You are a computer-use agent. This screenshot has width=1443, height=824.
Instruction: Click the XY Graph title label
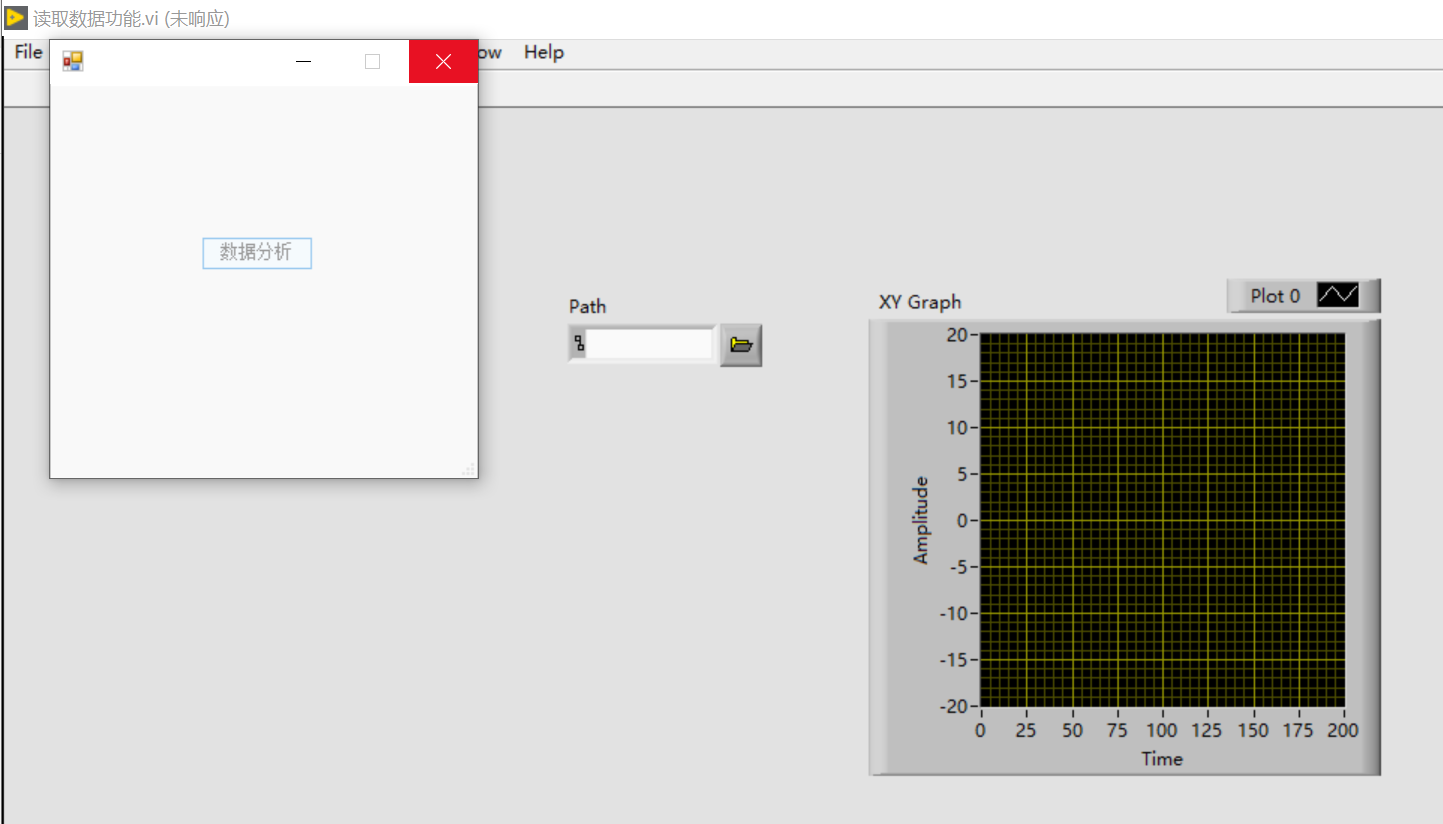pos(920,302)
